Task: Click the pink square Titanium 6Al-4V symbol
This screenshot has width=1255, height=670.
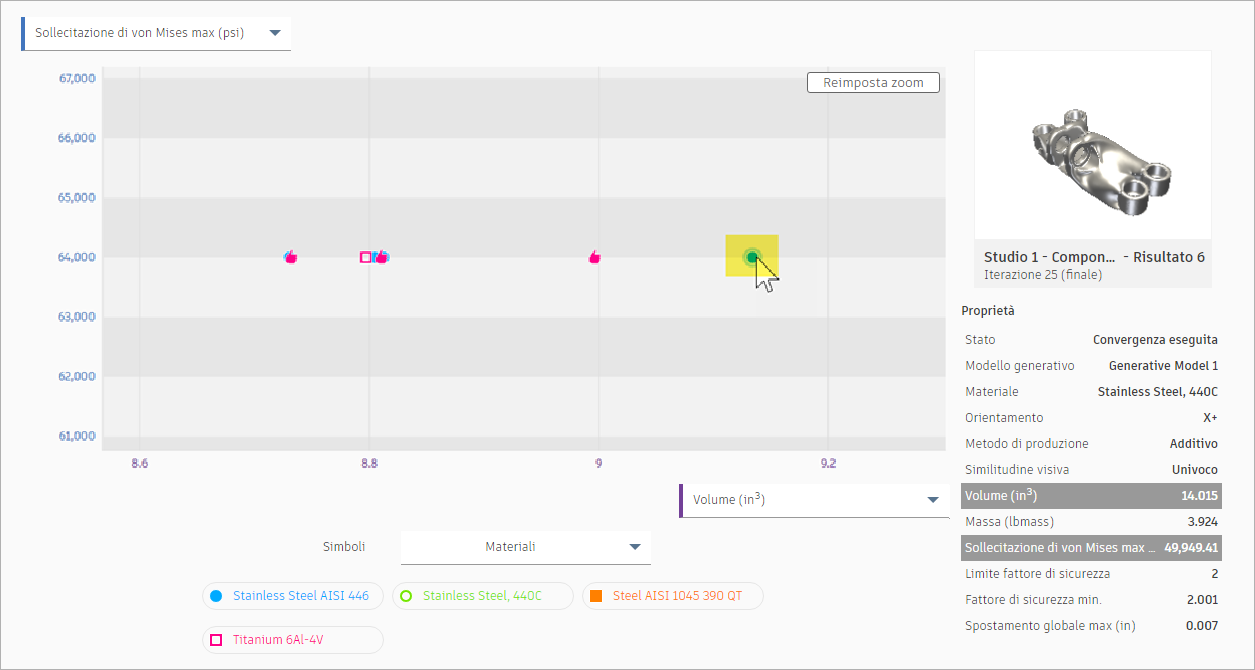Action: pos(216,640)
